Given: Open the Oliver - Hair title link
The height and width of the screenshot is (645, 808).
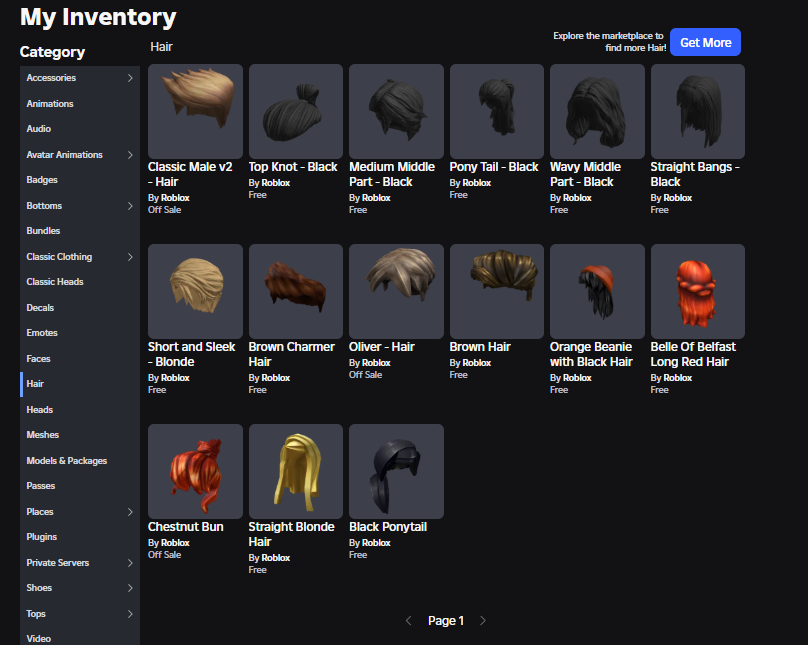Looking at the screenshot, I should point(382,347).
